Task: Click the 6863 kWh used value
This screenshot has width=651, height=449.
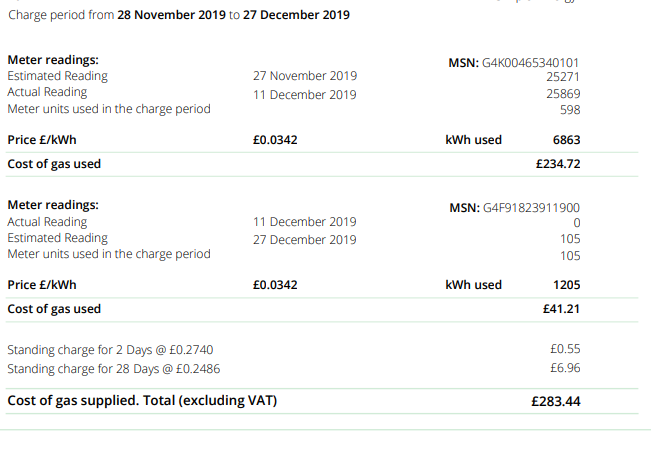Action: 566,140
